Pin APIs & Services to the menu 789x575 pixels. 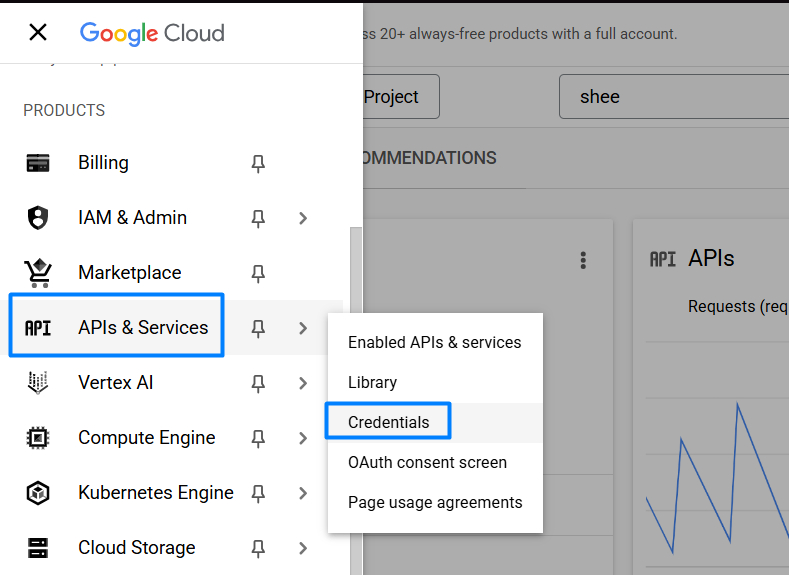258,328
